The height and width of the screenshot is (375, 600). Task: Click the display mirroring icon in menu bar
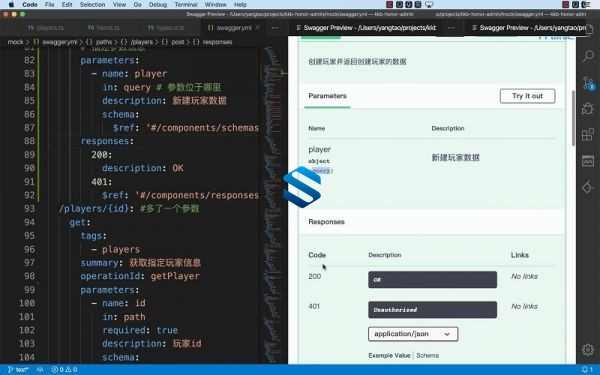pyautogui.click(x=429, y=5)
